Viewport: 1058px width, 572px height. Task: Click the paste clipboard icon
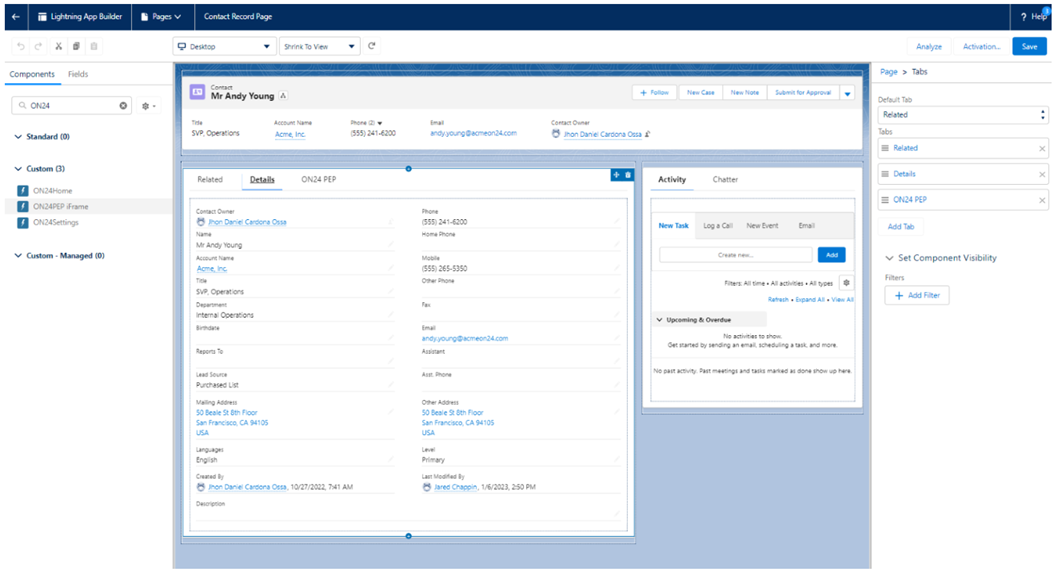point(94,47)
